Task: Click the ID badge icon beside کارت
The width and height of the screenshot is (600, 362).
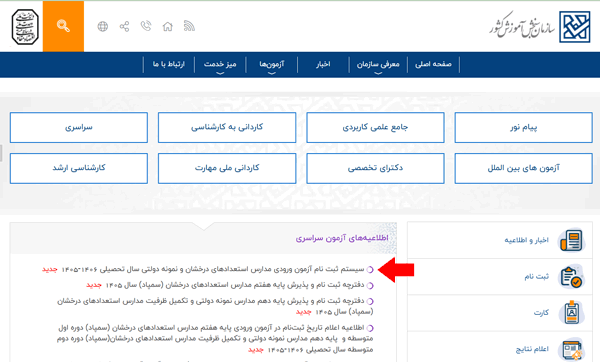Action: click(x=571, y=313)
